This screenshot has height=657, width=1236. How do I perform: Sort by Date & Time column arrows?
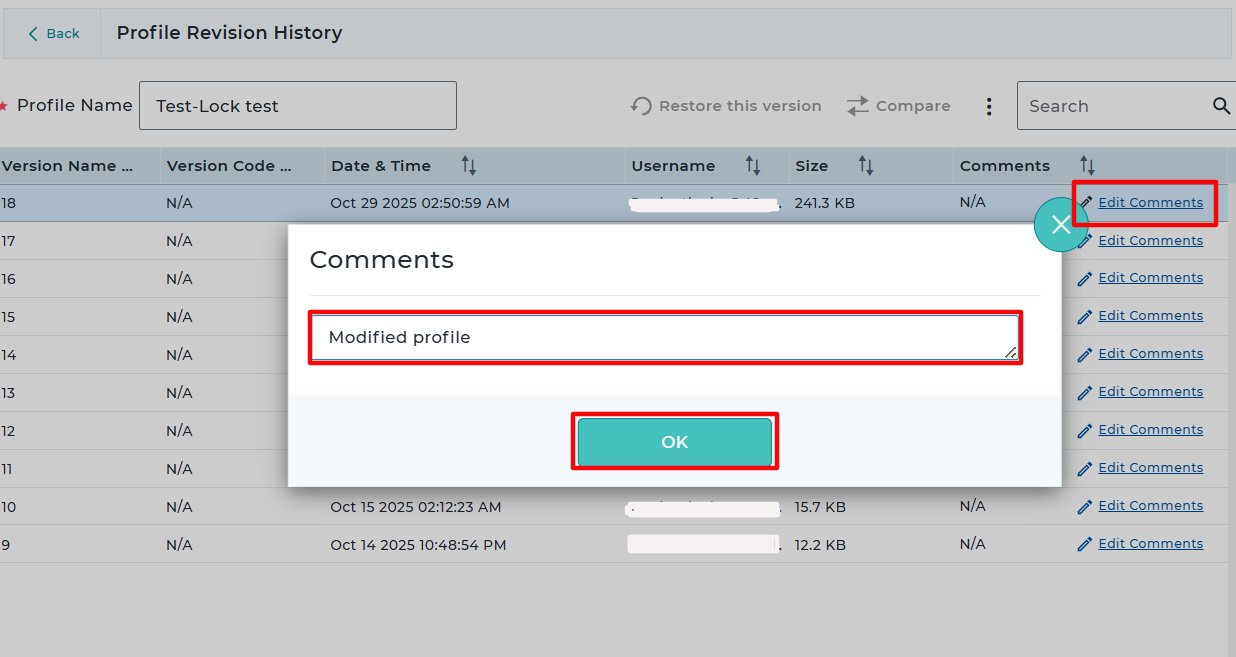(468, 166)
